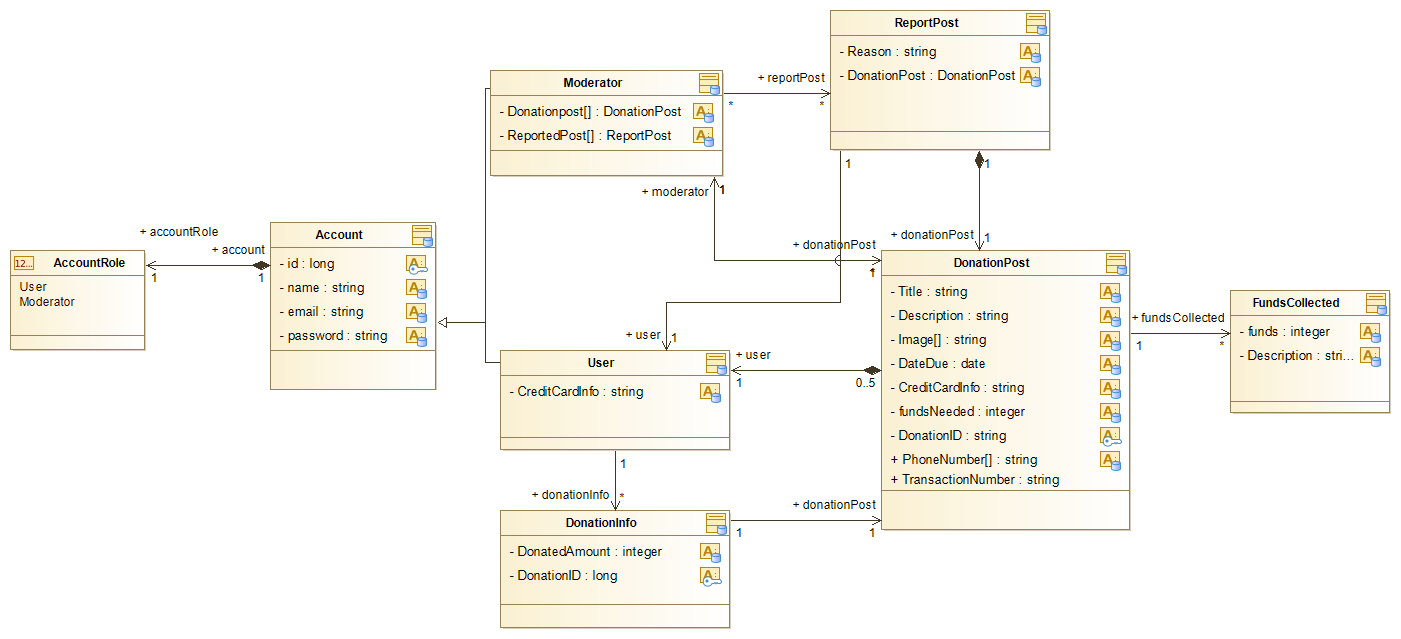
Task: Click the attribute icon beside DonatedAmount : integer
Action: (710, 552)
